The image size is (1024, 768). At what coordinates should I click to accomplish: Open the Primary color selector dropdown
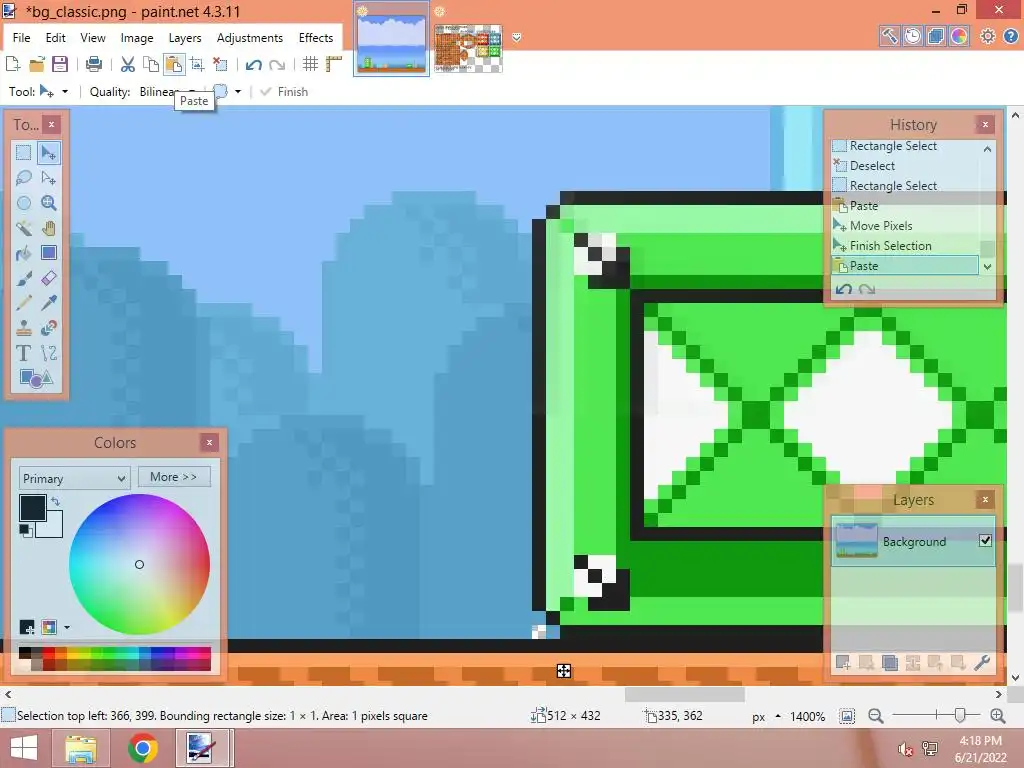(74, 478)
